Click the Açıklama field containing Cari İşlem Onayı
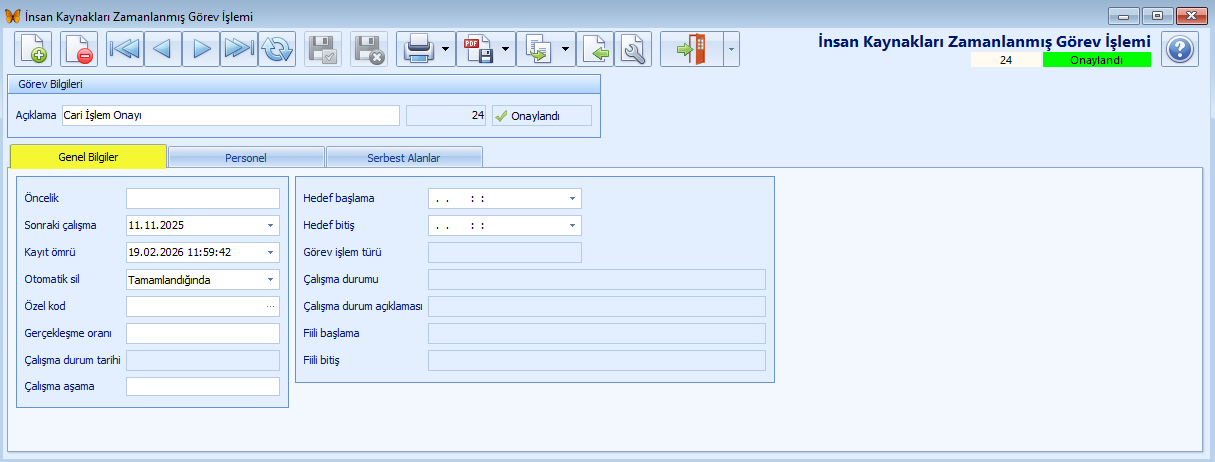 pos(230,115)
